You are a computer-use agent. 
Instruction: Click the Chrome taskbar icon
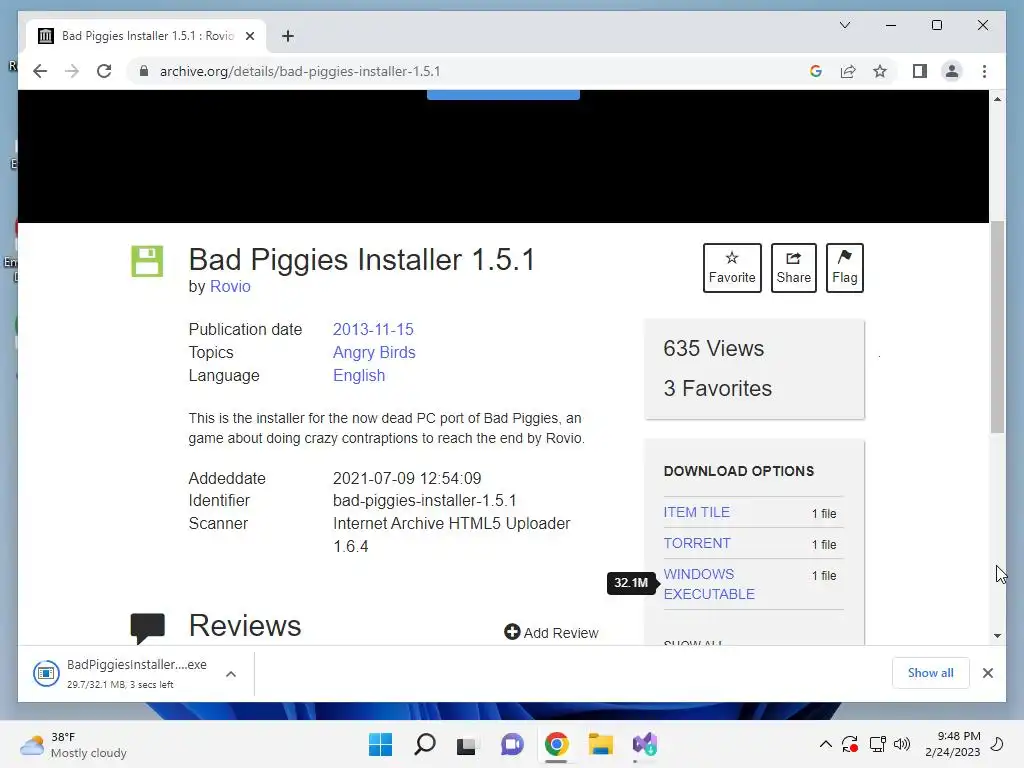556,744
